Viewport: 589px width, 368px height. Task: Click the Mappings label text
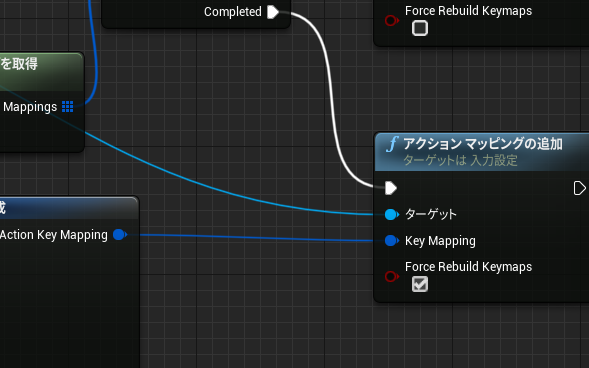click(30, 107)
